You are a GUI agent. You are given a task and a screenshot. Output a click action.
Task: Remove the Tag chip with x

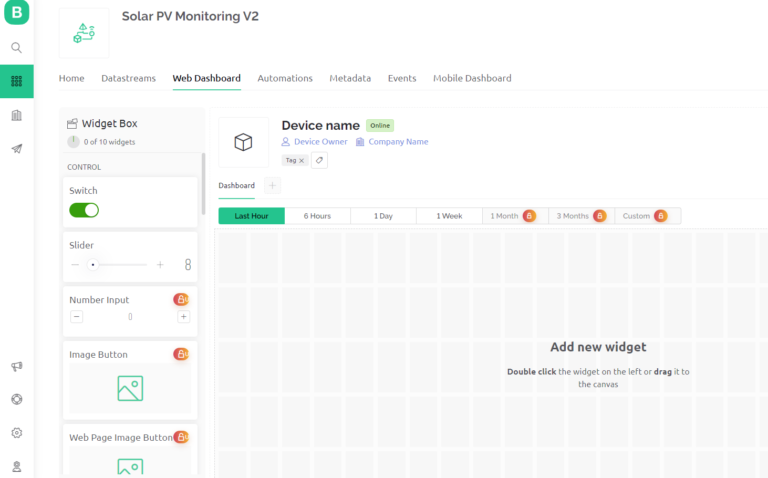tap(302, 161)
